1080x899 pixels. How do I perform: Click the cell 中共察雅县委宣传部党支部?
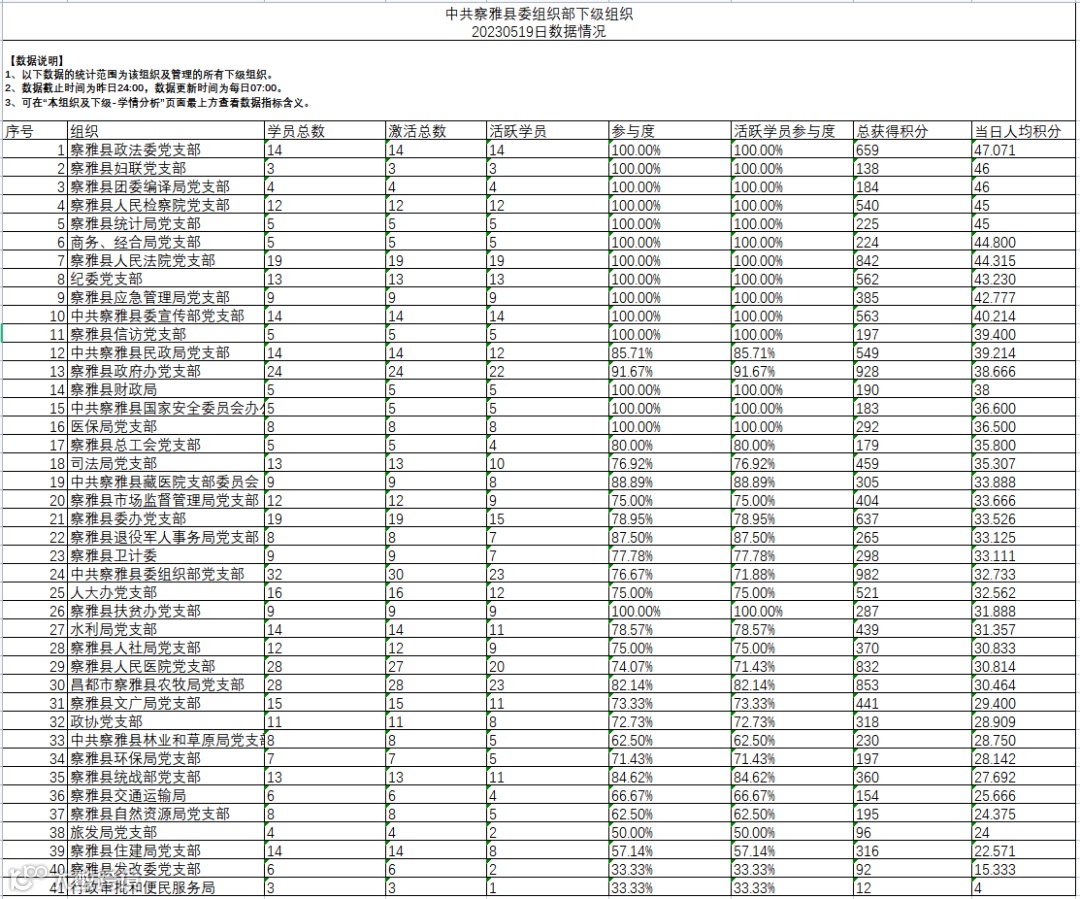(x=166, y=316)
